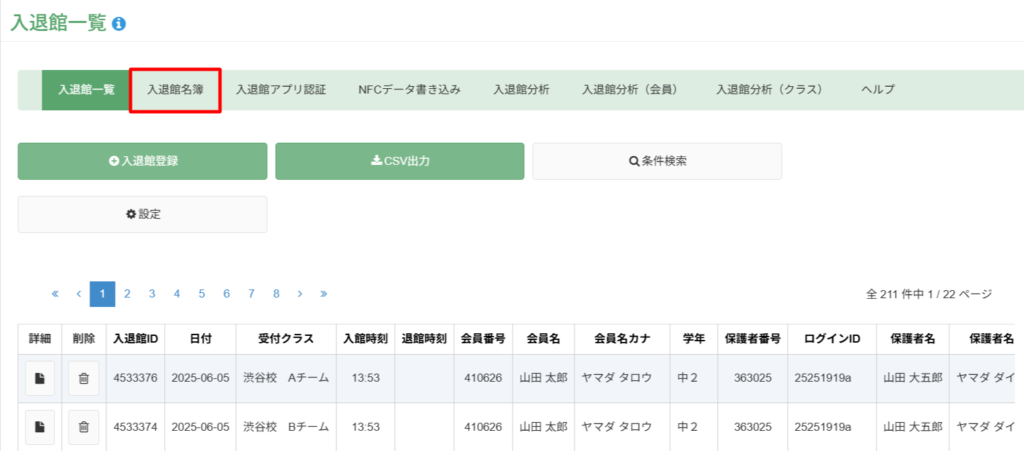
Task: Switch to the 入退館名簿 tab
Action: (x=175, y=90)
